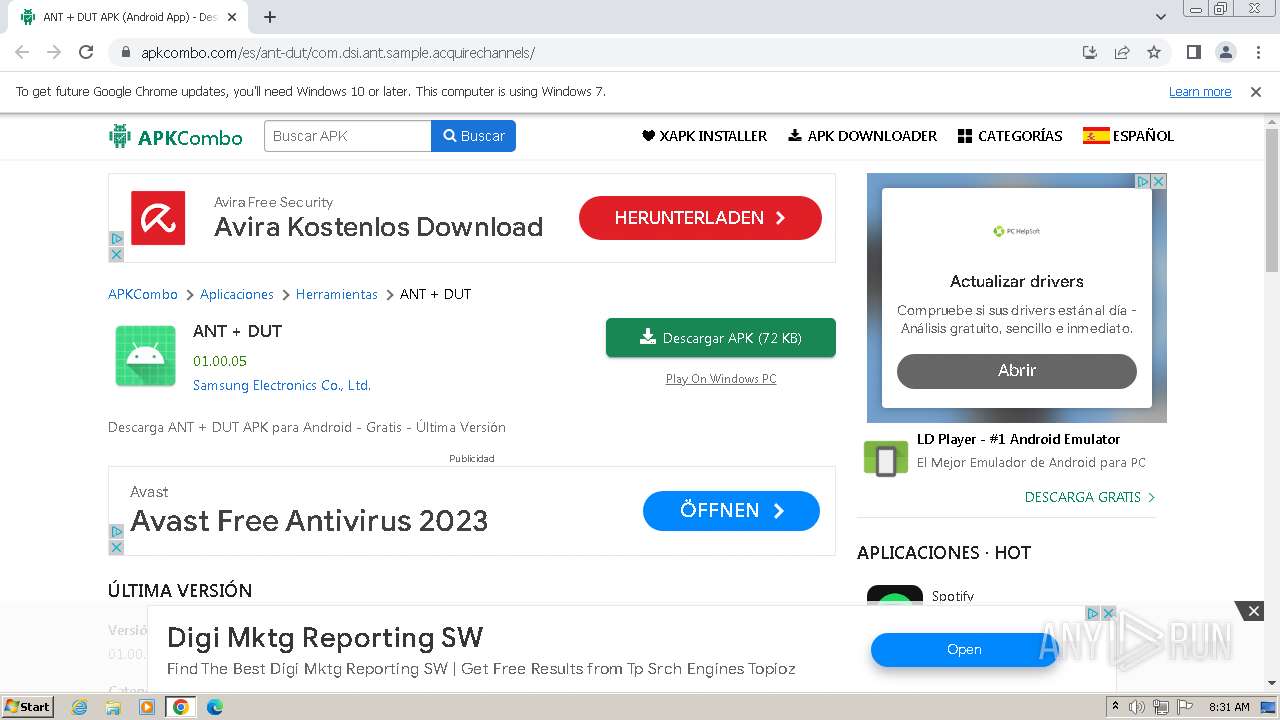The height and width of the screenshot is (720, 1280).
Task: Click the Digi Mktg Reporting SW ad title
Action: point(325,638)
